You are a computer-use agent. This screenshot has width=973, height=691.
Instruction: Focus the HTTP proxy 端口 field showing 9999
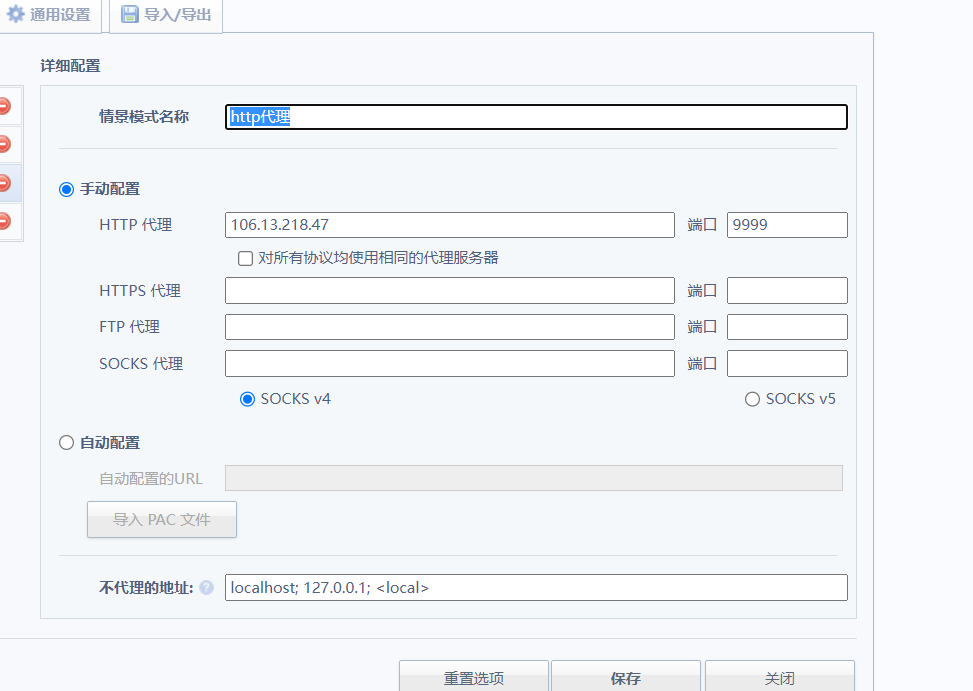pos(787,225)
